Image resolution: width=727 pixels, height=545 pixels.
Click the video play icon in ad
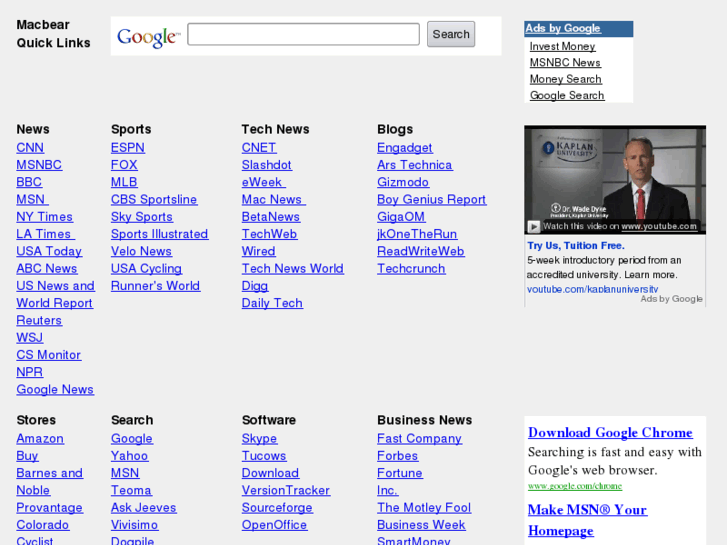click(x=534, y=227)
